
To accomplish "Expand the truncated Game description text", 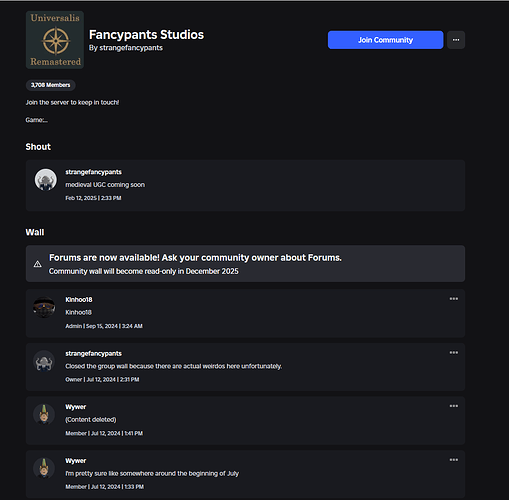I will (37, 120).
